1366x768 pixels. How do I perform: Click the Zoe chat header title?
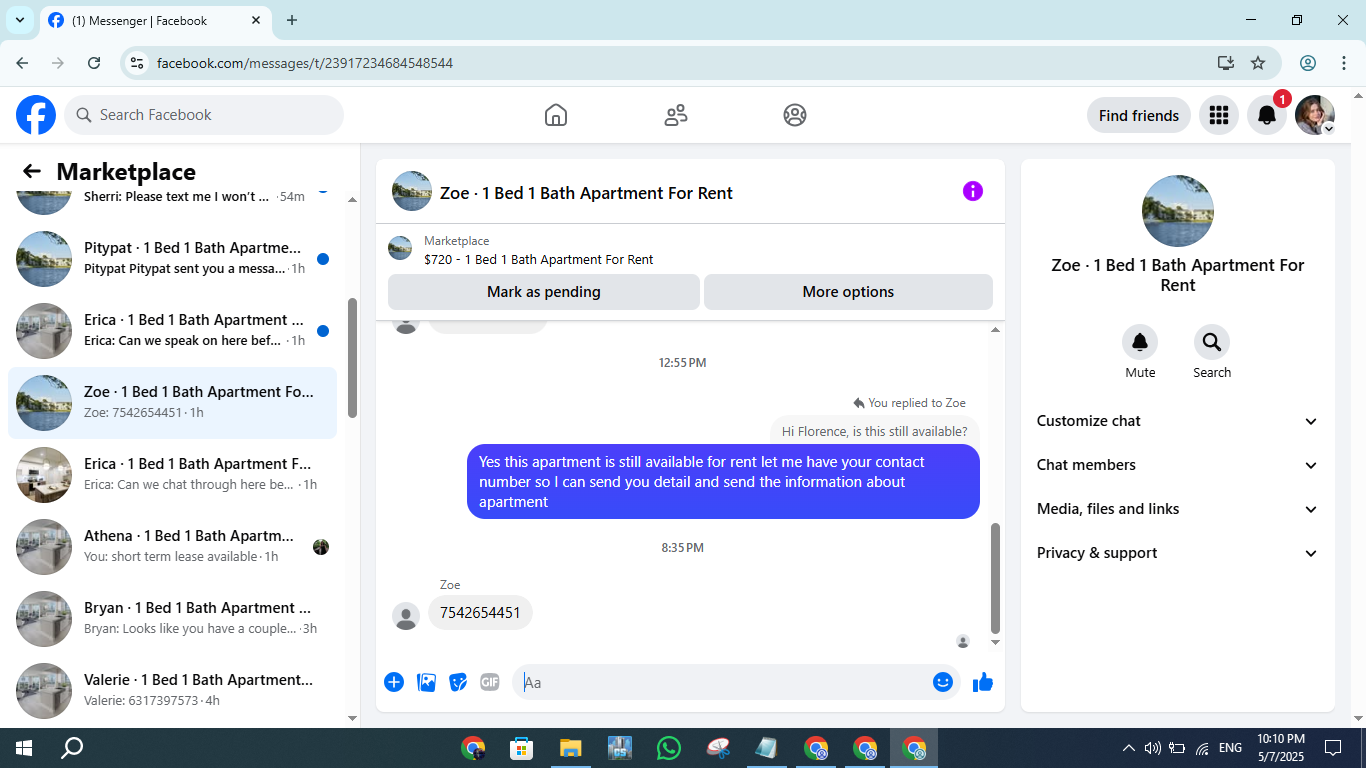tap(586, 193)
